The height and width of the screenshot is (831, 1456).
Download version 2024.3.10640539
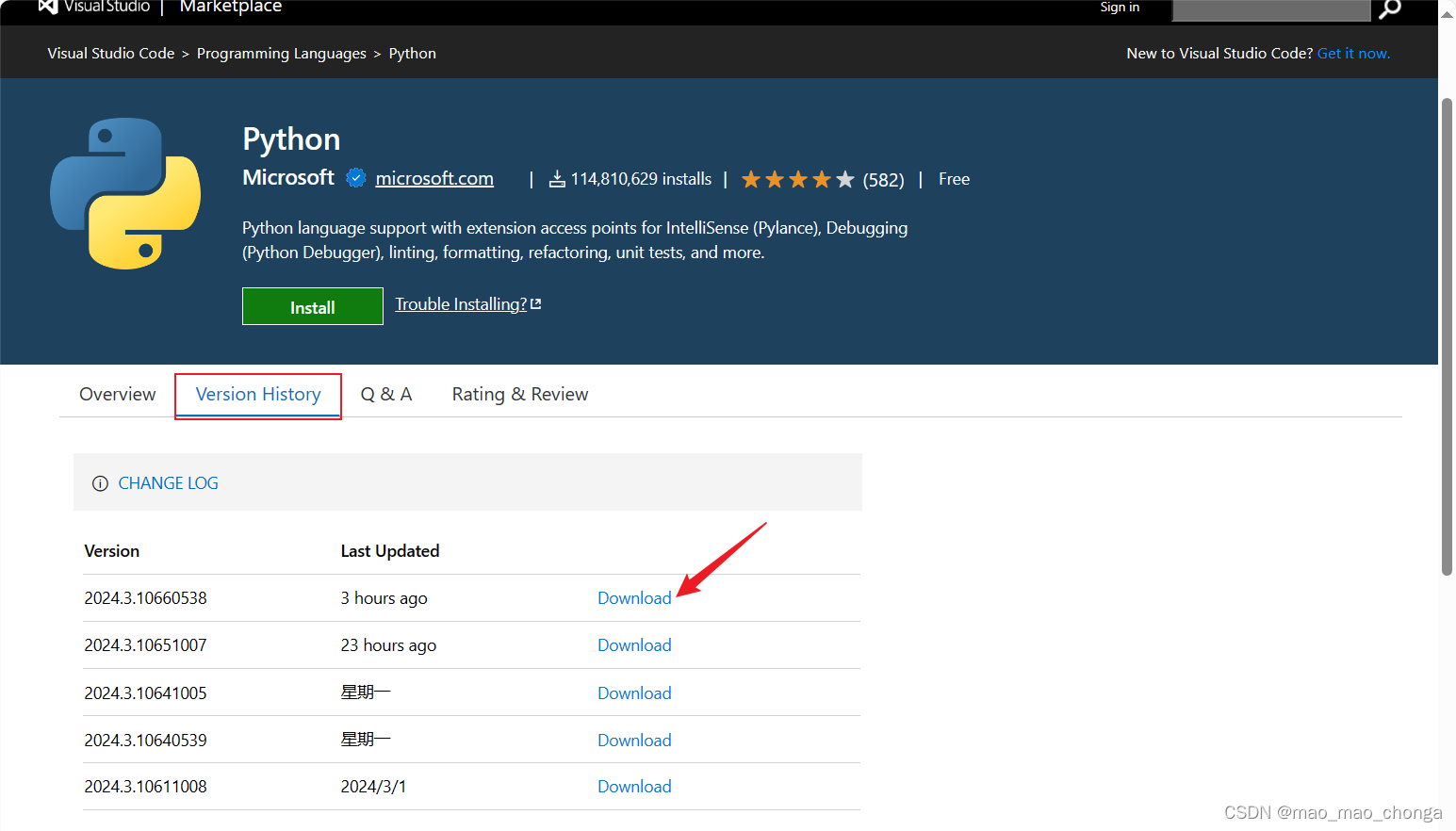634,741
